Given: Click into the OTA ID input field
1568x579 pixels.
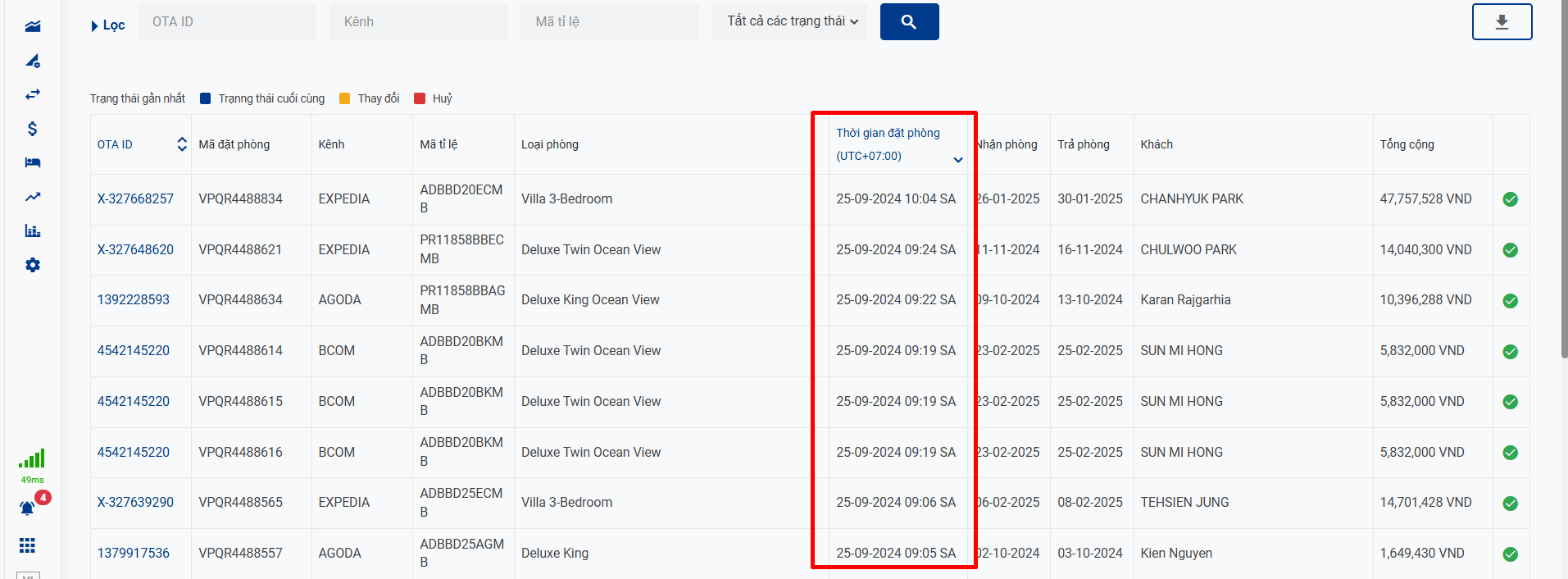Looking at the screenshot, I should (226, 22).
